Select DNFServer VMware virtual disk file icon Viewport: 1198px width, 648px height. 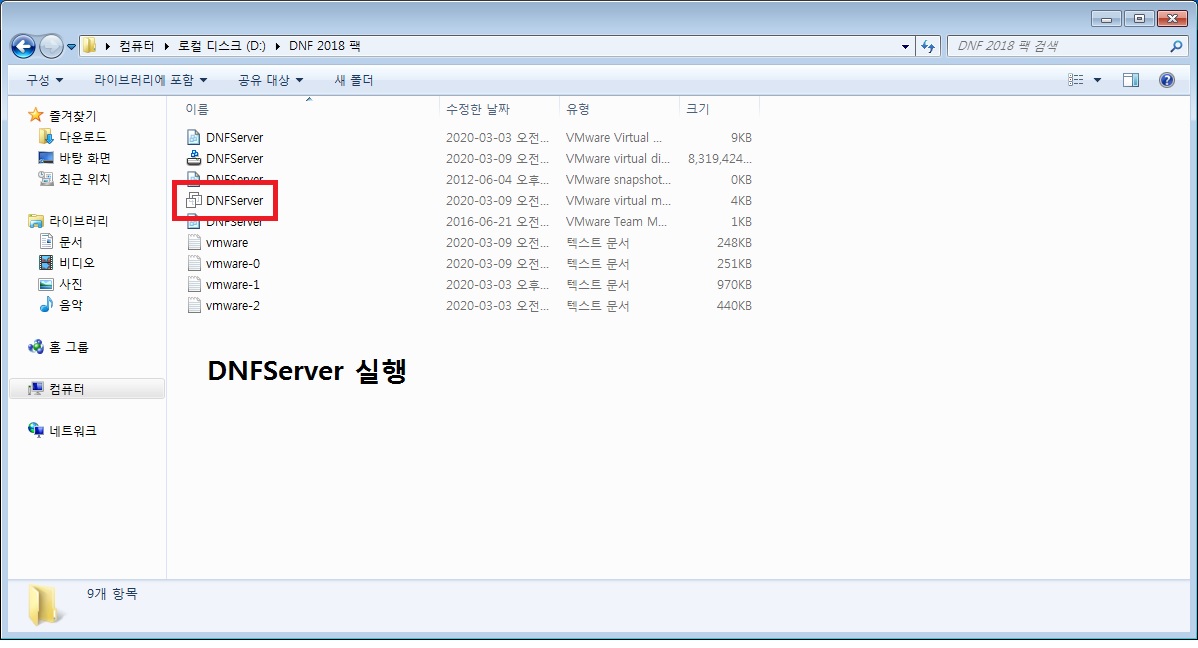[x=194, y=158]
